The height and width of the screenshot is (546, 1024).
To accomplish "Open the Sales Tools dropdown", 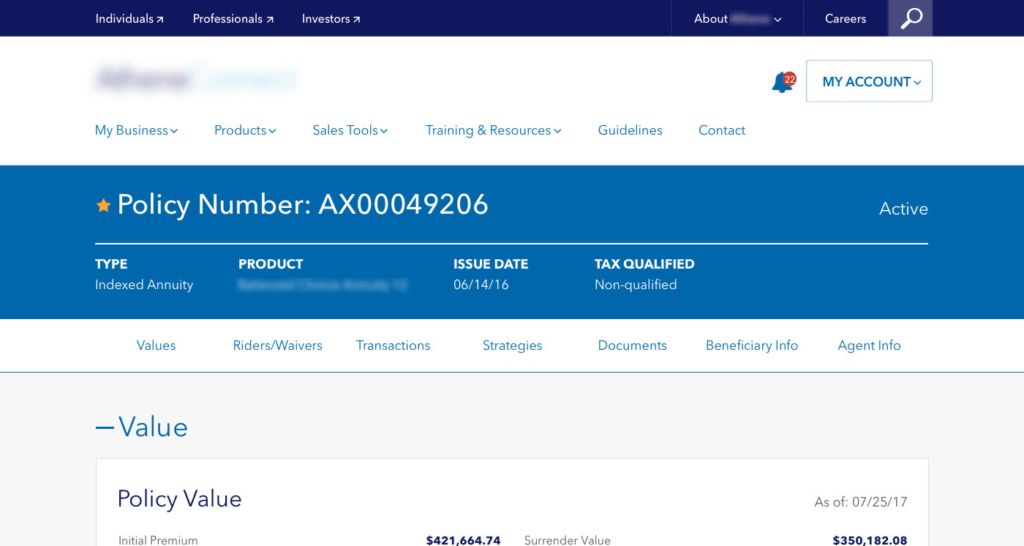I will click(350, 130).
